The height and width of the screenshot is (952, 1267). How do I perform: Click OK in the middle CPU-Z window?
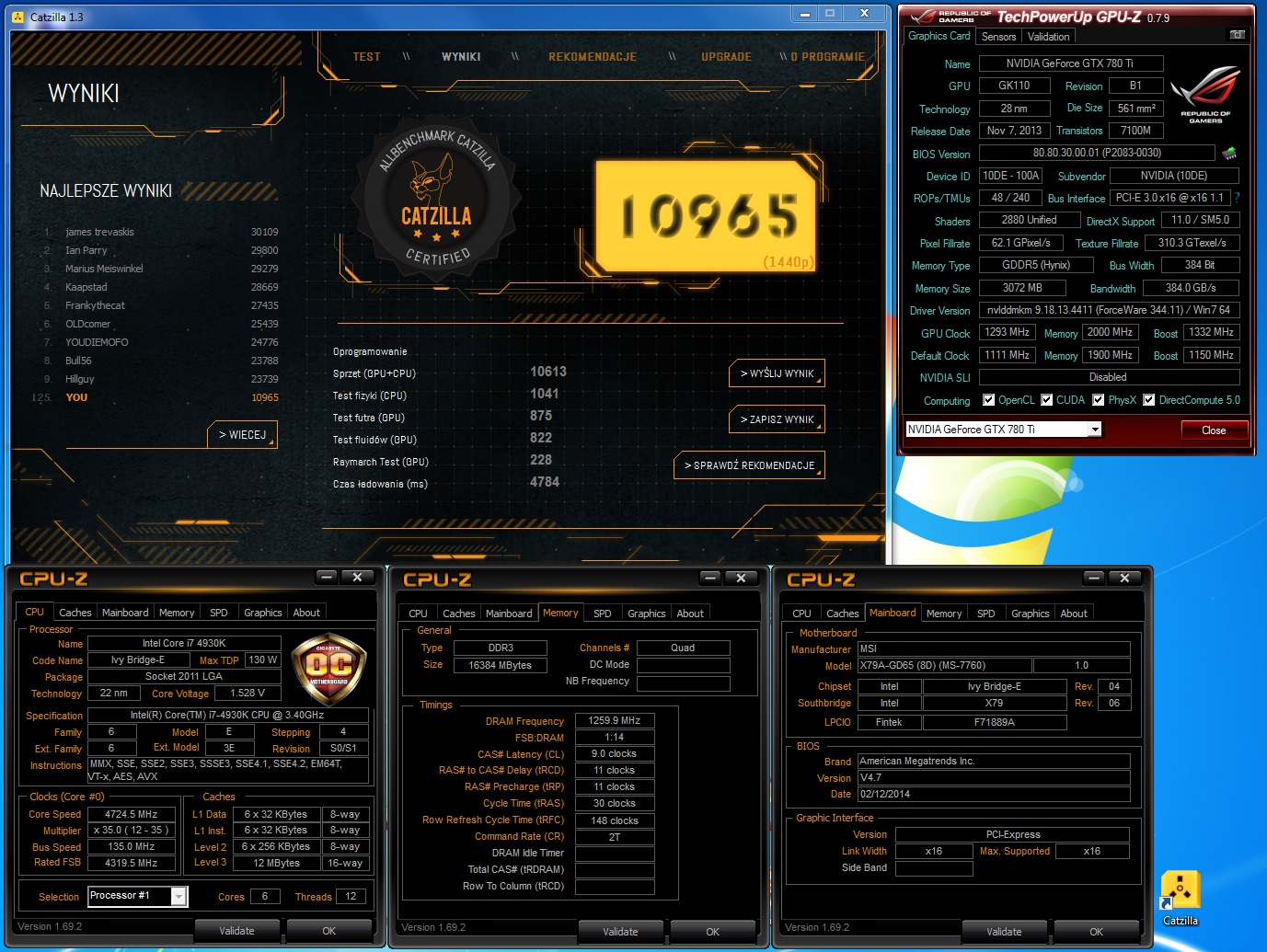tap(712, 932)
